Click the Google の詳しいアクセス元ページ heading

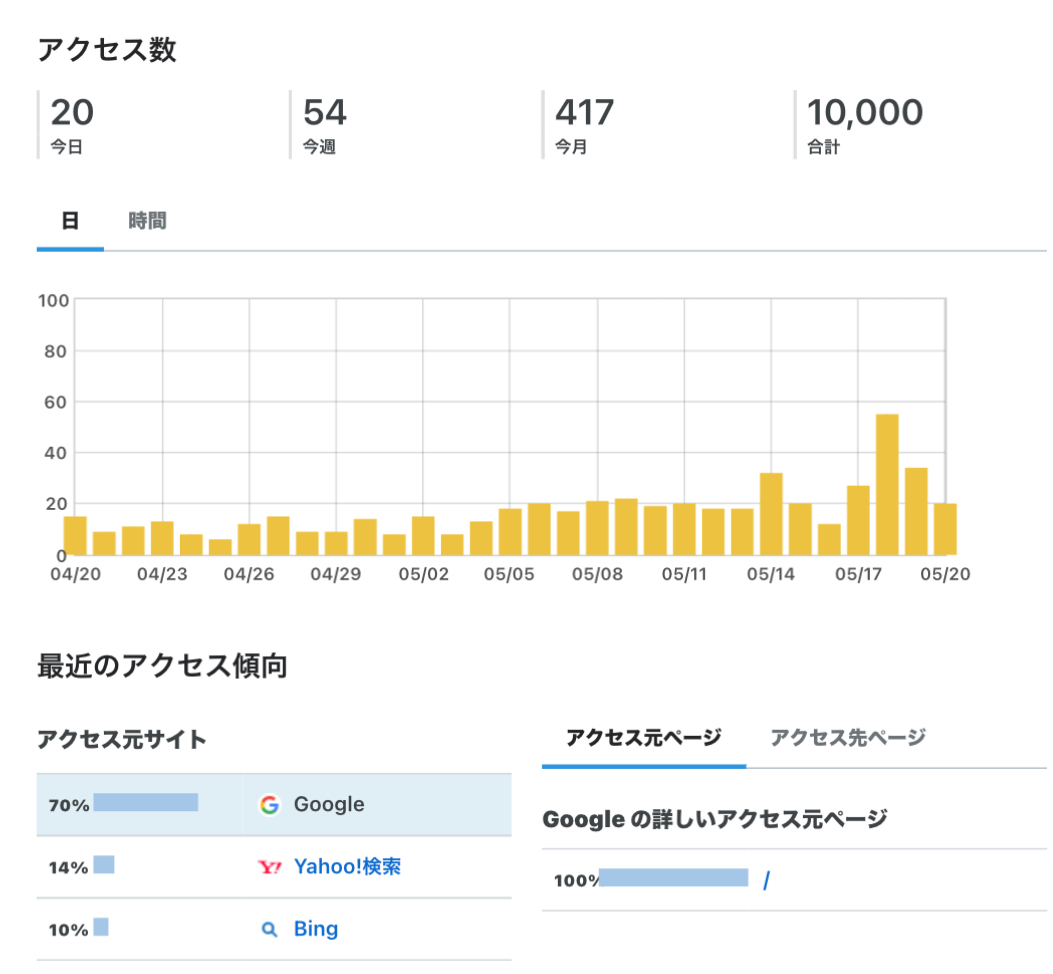pos(715,819)
